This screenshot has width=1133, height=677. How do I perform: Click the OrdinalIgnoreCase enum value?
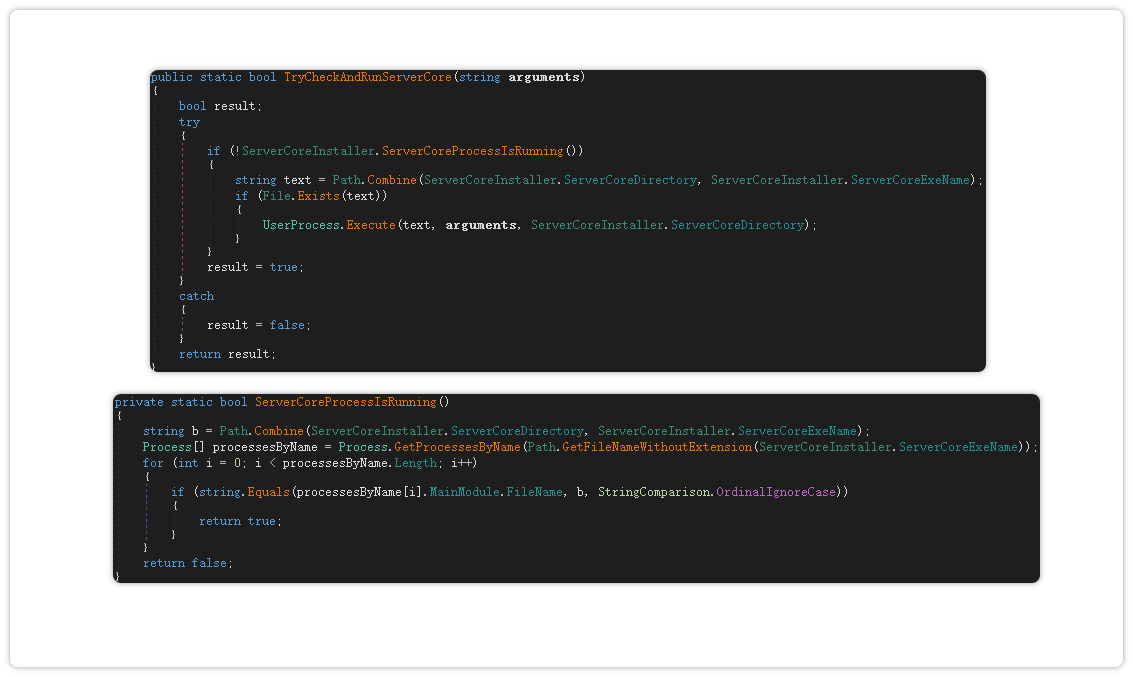pos(776,492)
